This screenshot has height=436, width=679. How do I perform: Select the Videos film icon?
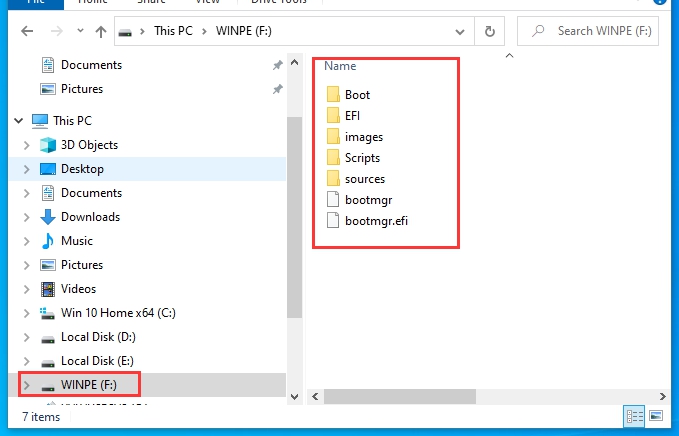48,289
